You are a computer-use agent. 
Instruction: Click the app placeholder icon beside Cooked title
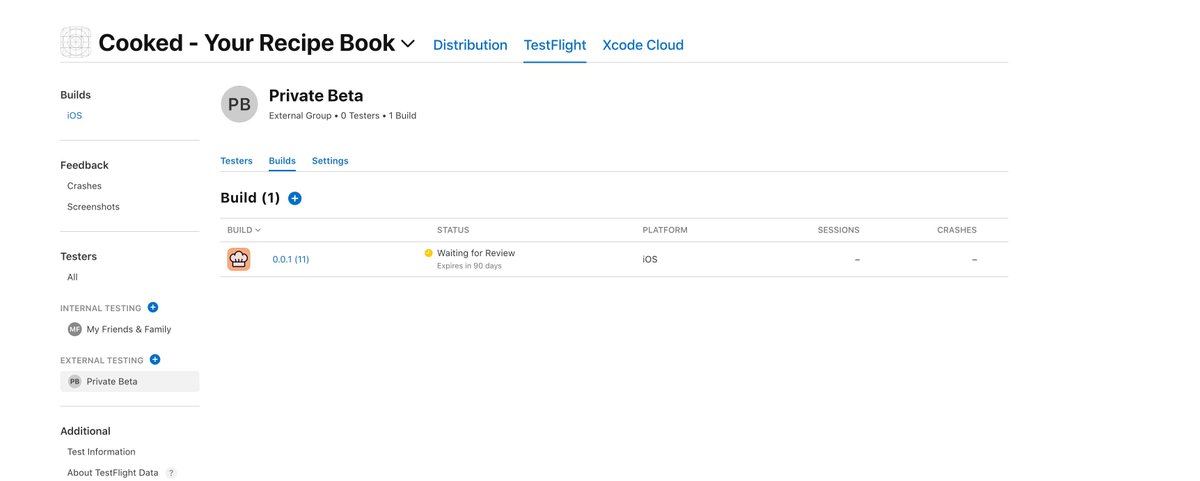[76, 43]
